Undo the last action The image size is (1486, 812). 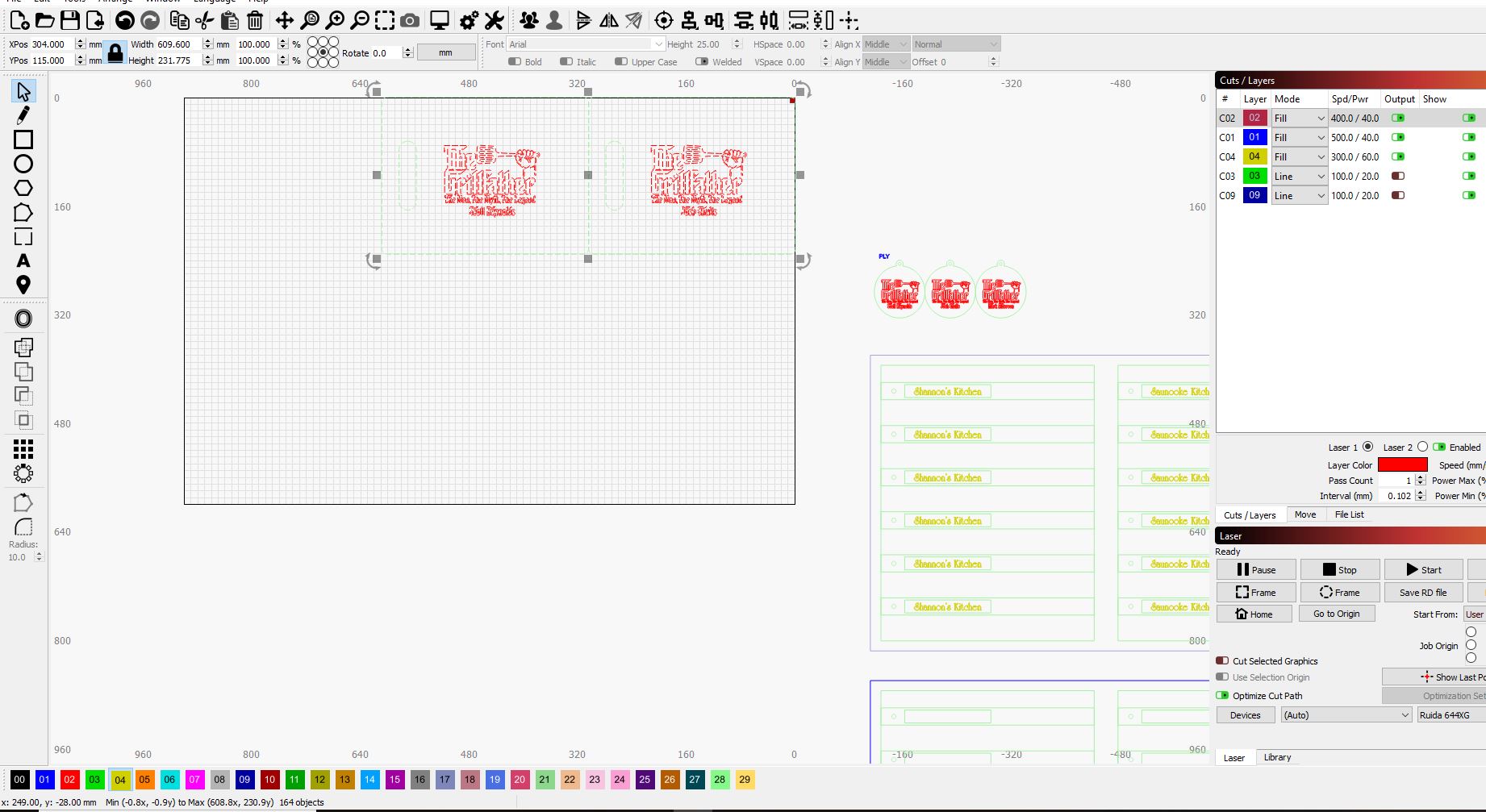pyautogui.click(x=125, y=20)
